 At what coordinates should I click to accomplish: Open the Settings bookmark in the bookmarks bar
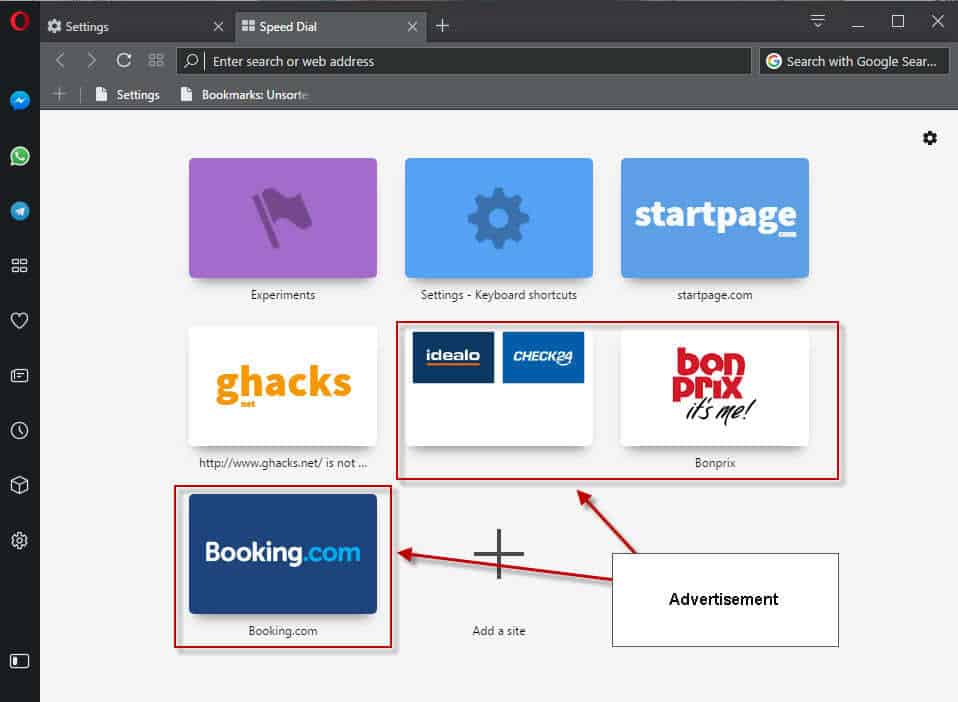tap(128, 95)
